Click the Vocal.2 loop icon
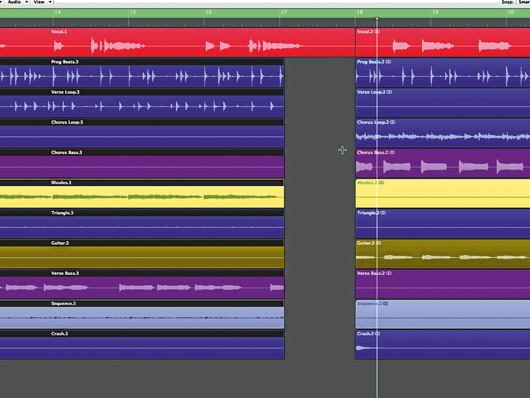The width and height of the screenshot is (530, 398). (x=377, y=32)
